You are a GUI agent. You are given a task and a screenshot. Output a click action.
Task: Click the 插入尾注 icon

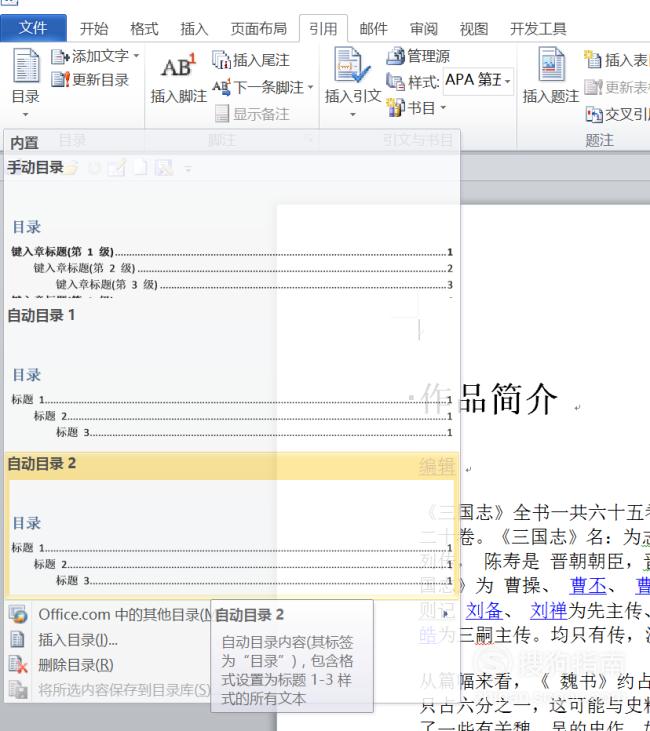(221, 60)
